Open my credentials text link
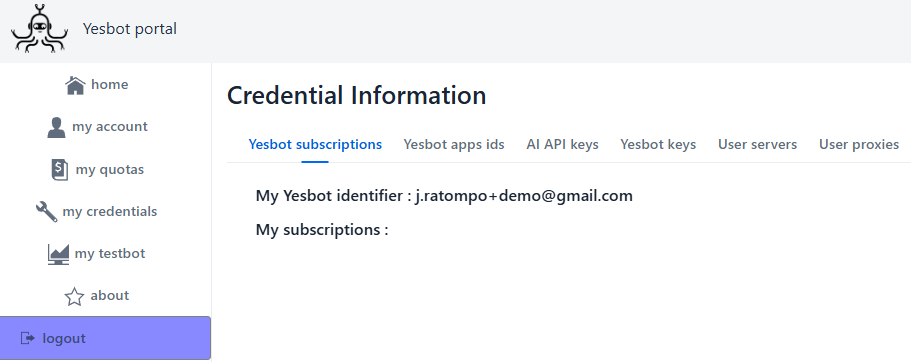The image size is (911, 362). (110, 212)
